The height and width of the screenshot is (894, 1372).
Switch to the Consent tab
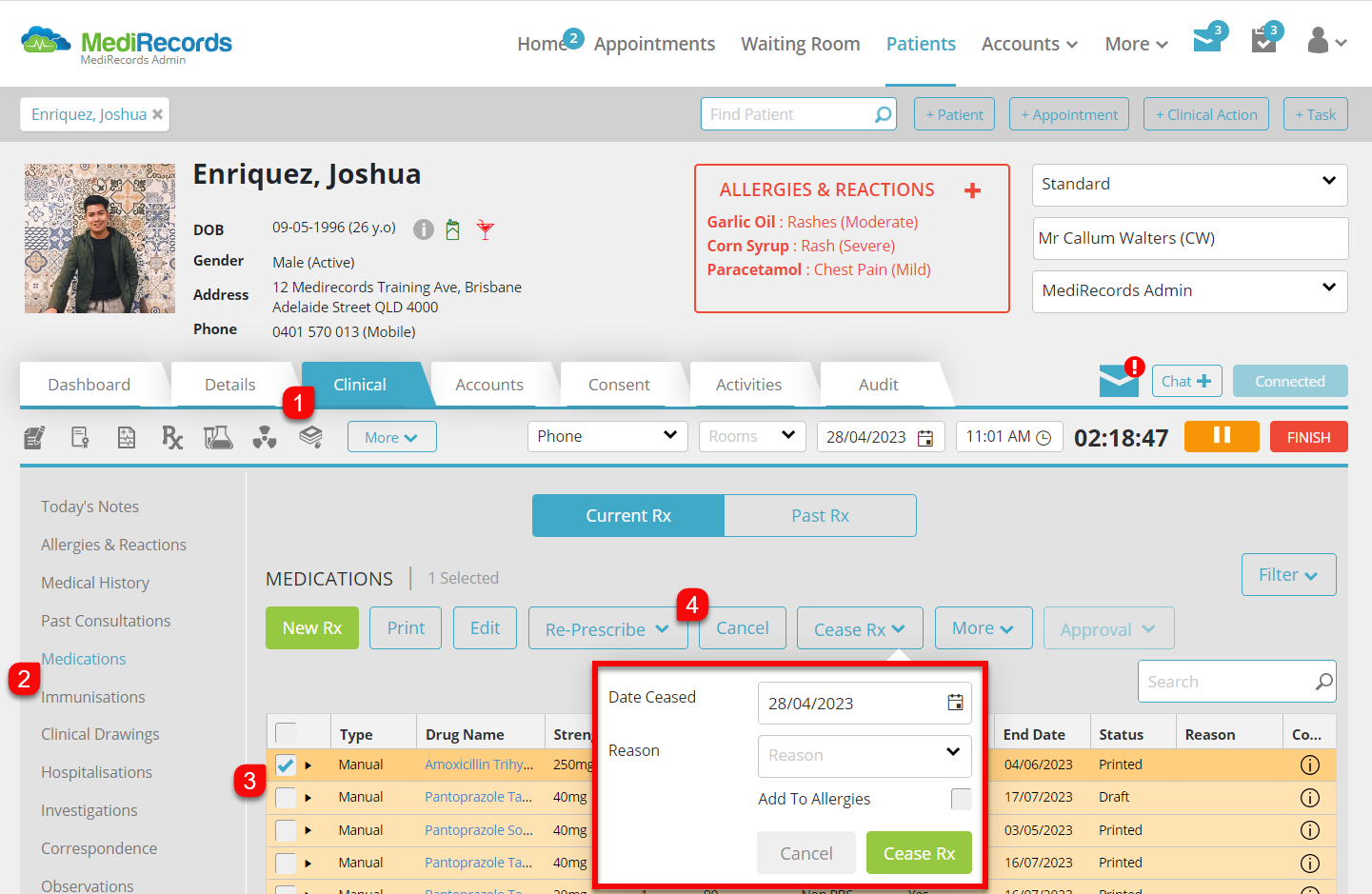click(619, 385)
